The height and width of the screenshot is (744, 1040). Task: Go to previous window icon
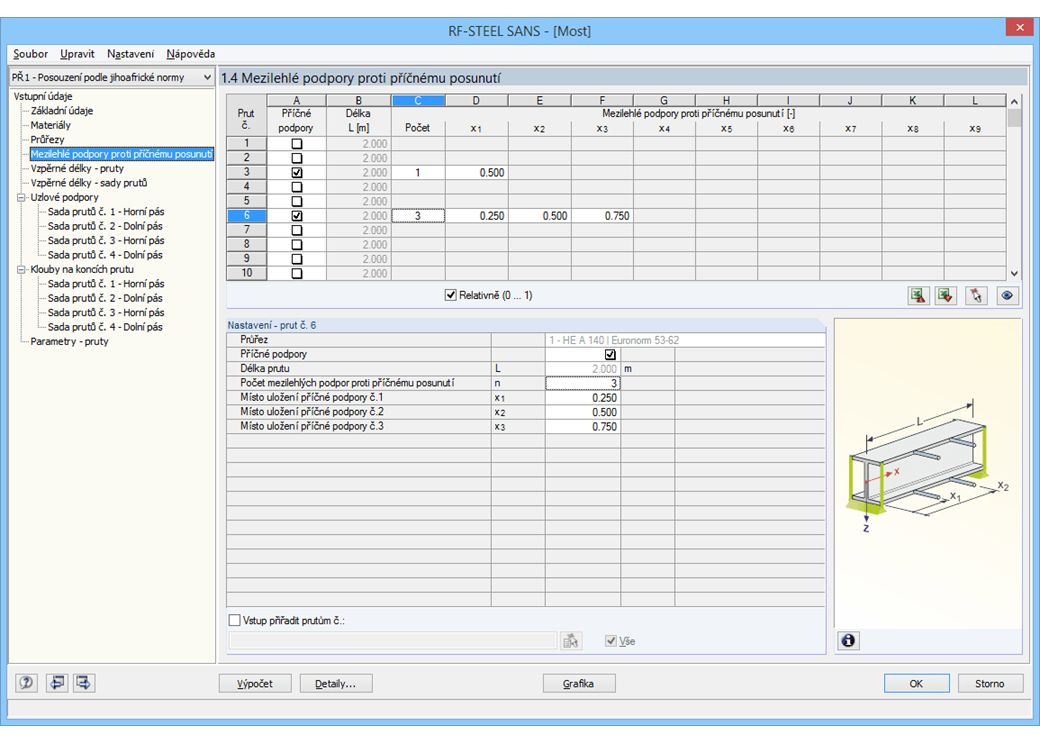[57, 682]
